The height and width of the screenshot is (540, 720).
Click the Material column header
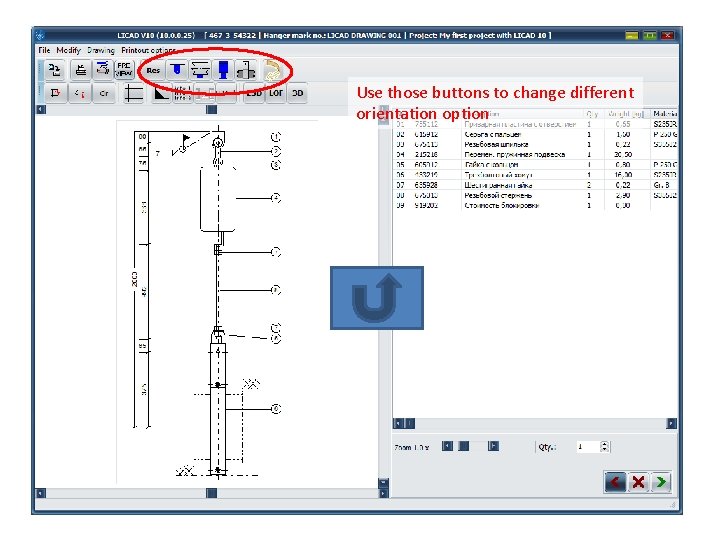coord(665,113)
